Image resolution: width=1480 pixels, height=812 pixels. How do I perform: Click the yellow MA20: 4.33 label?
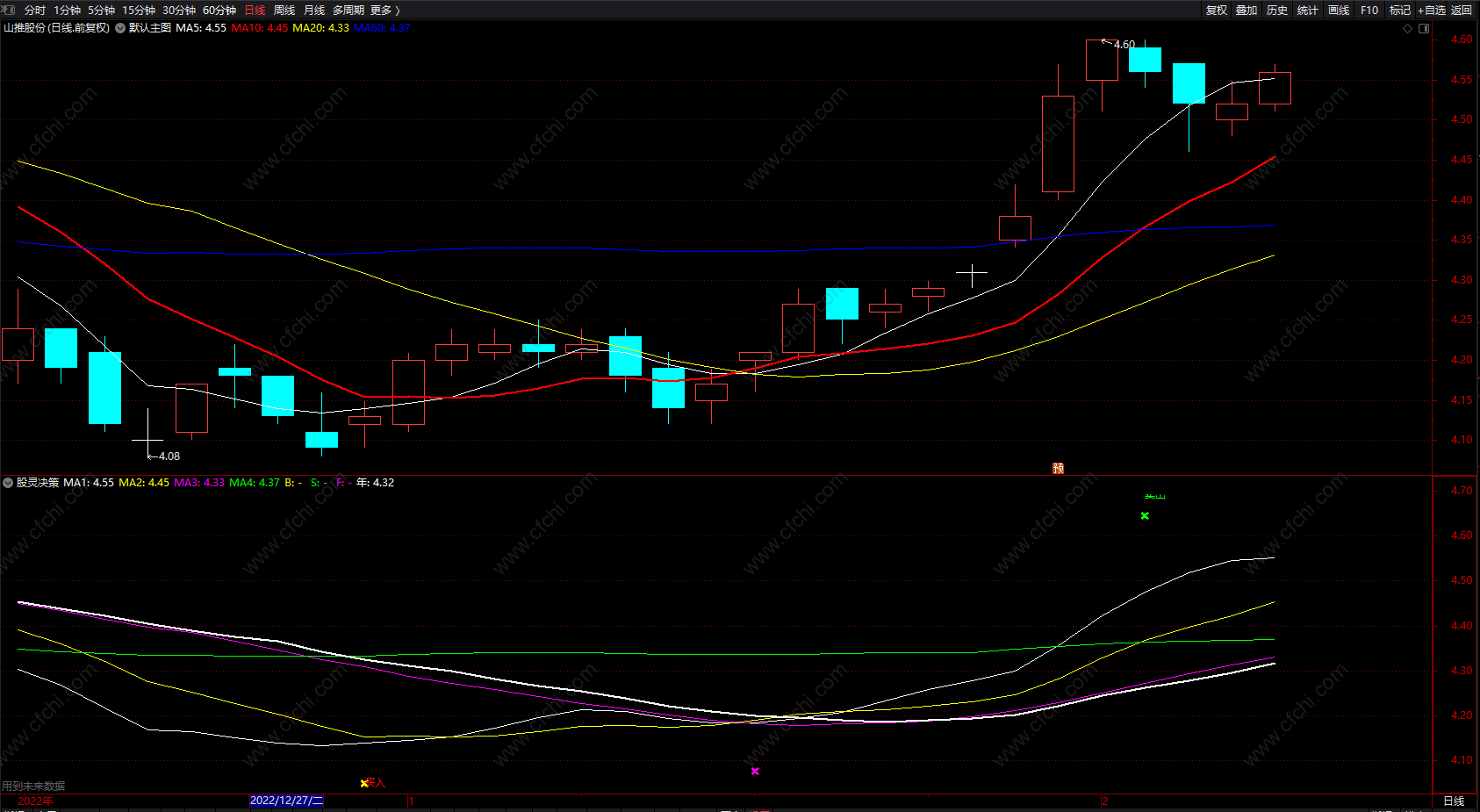(x=320, y=28)
